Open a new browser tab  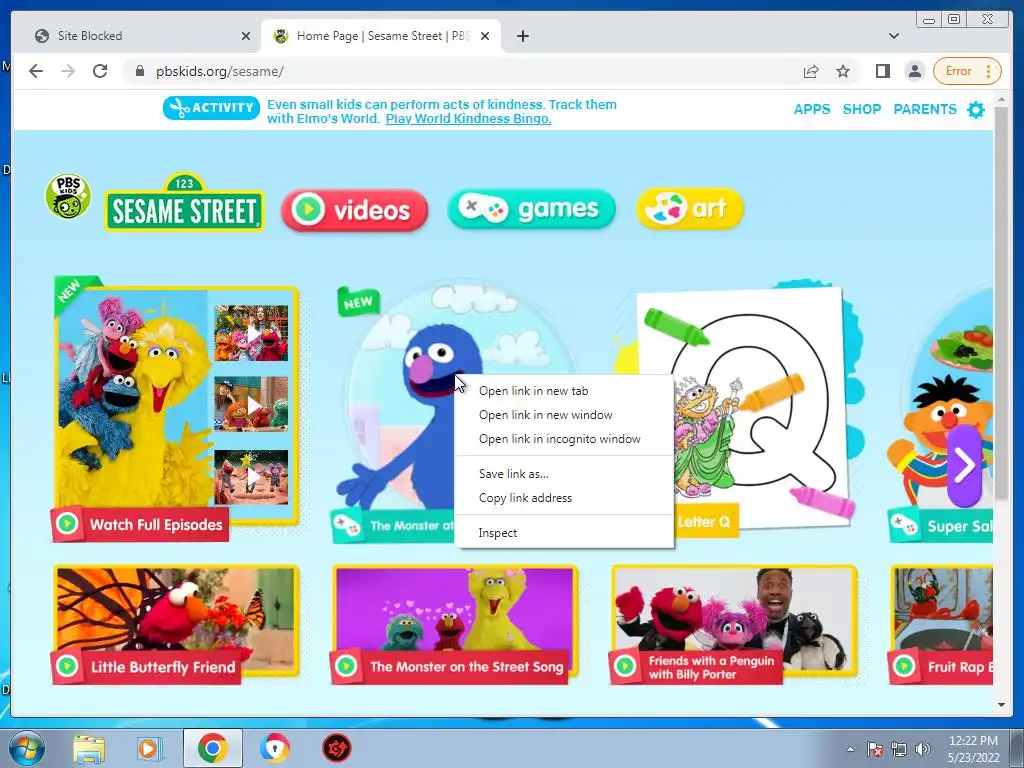pyautogui.click(x=522, y=36)
